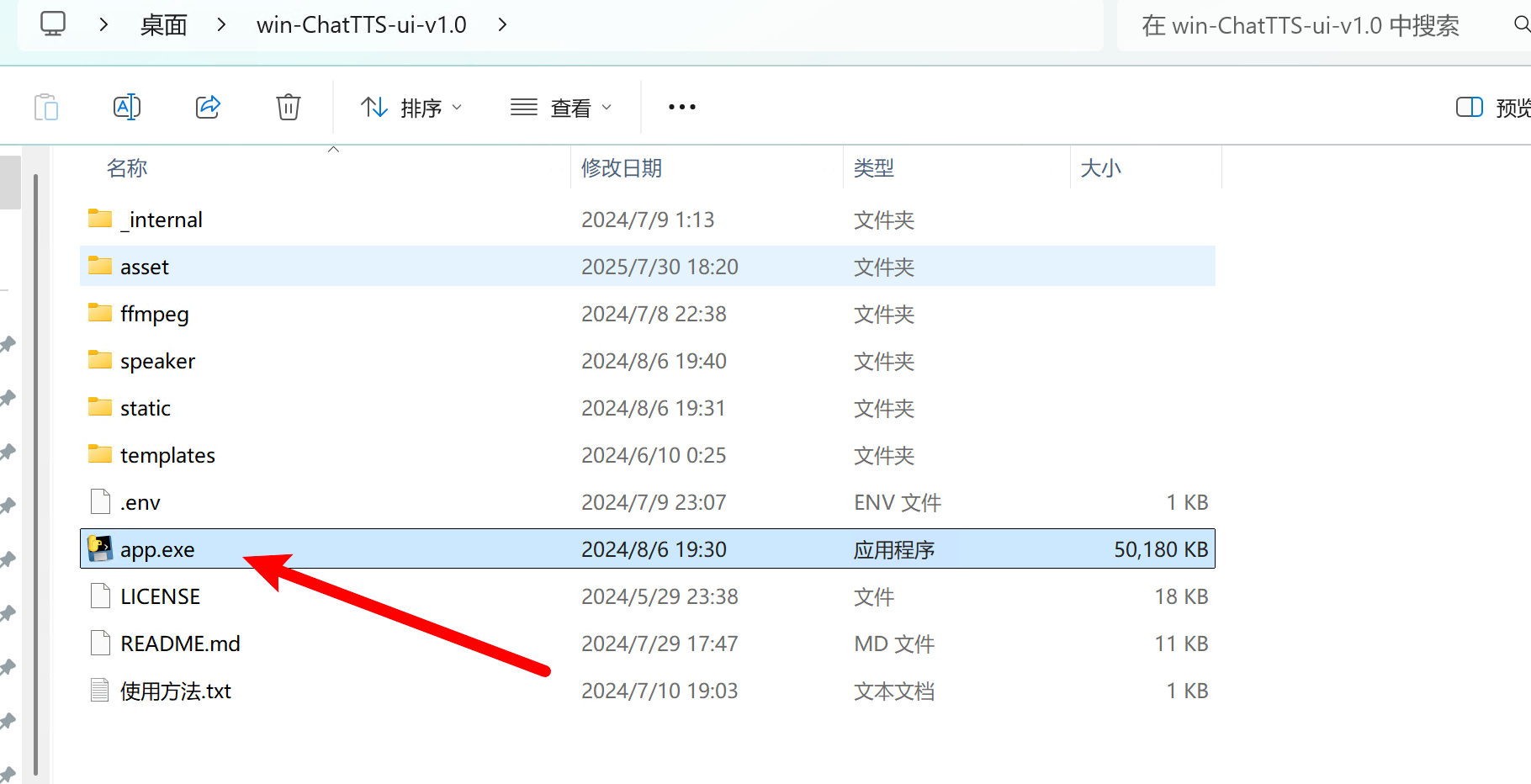The image size is (1531, 784).
Task: Click the navigation pane vertical scrollbar
Action: click(x=35, y=471)
